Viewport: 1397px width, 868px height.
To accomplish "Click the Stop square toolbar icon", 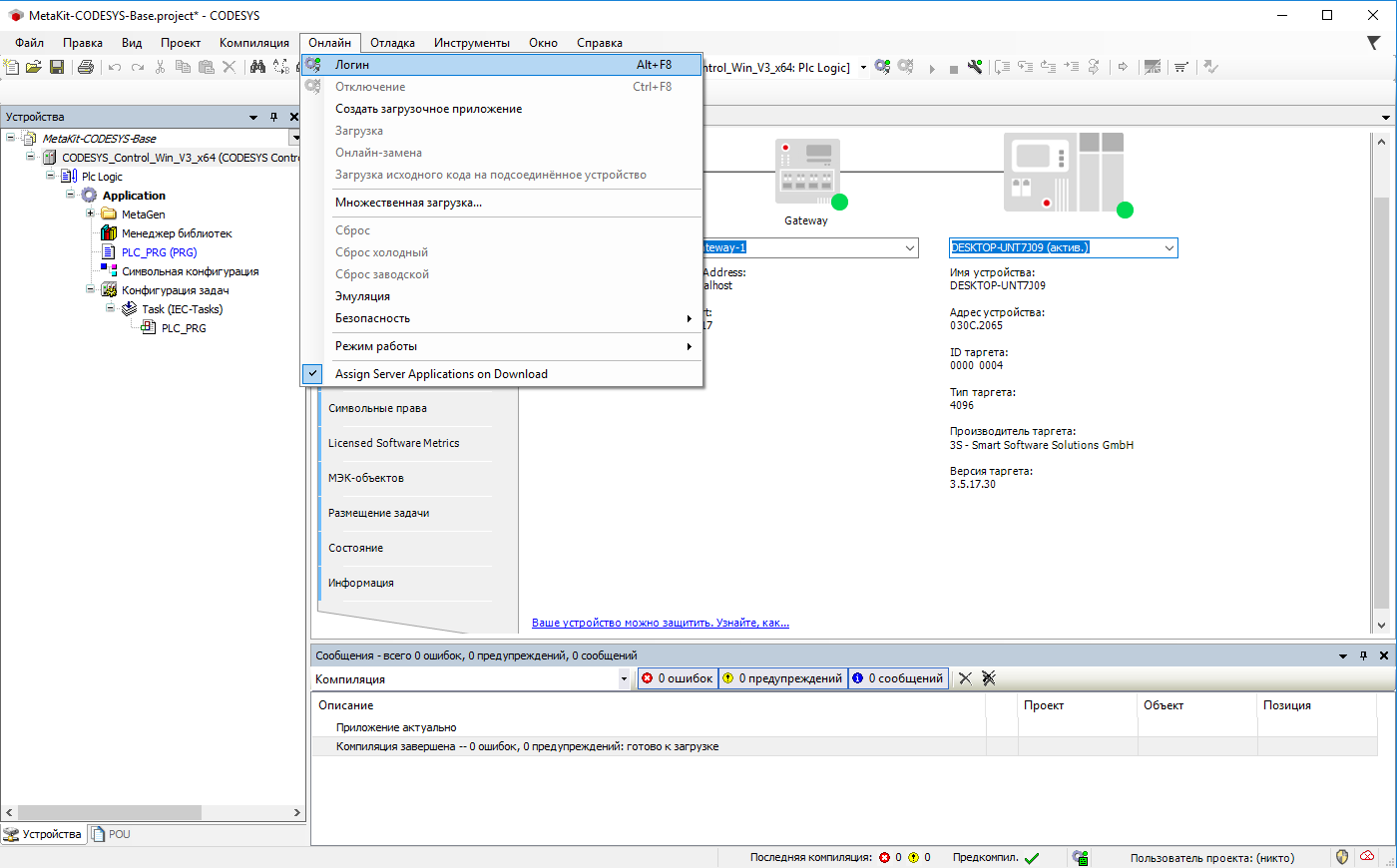I will tap(953, 68).
